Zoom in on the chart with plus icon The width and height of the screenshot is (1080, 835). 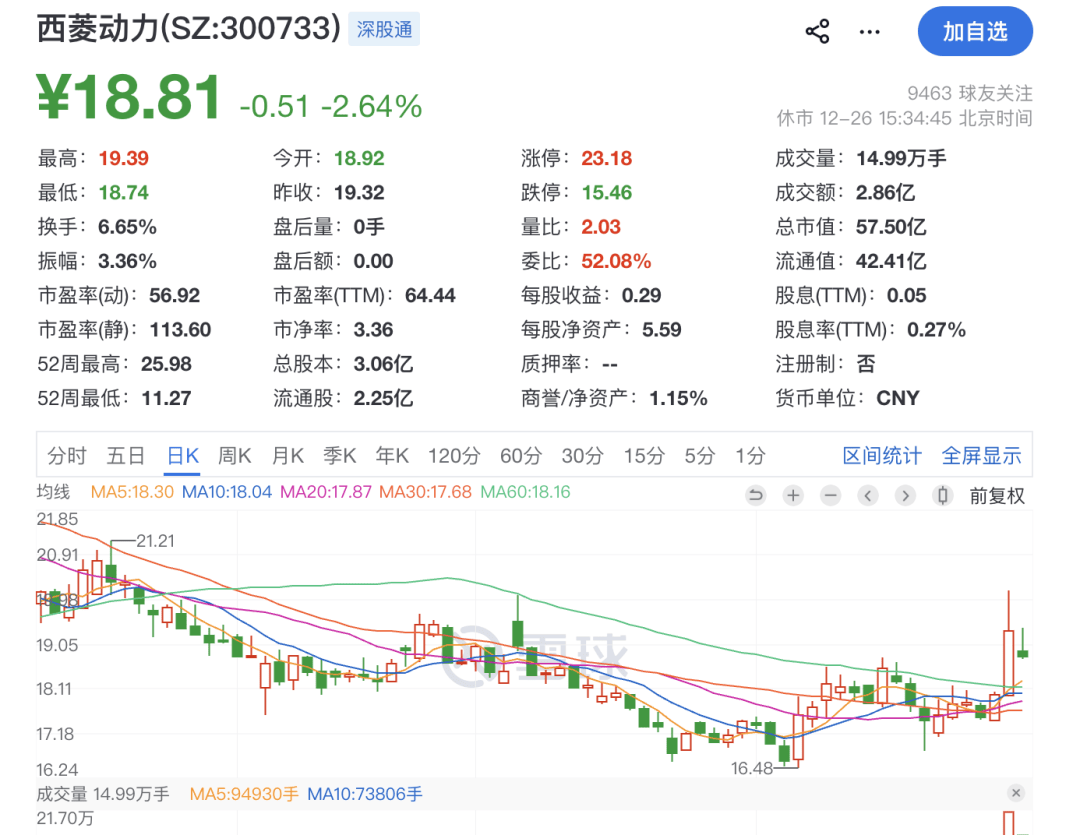point(793,495)
